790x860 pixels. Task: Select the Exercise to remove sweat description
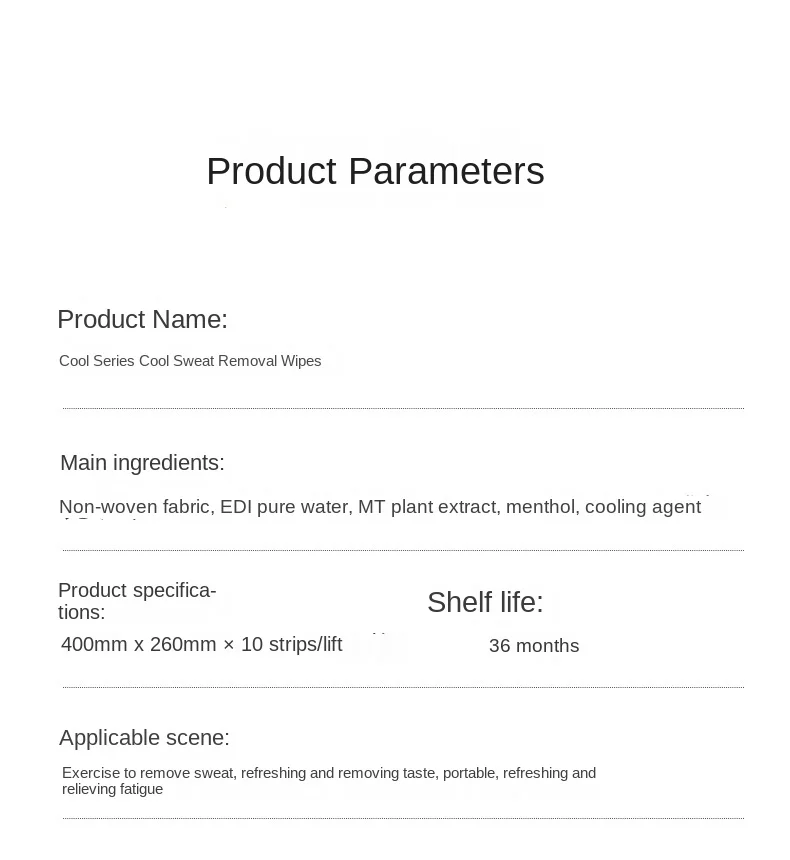point(329,781)
